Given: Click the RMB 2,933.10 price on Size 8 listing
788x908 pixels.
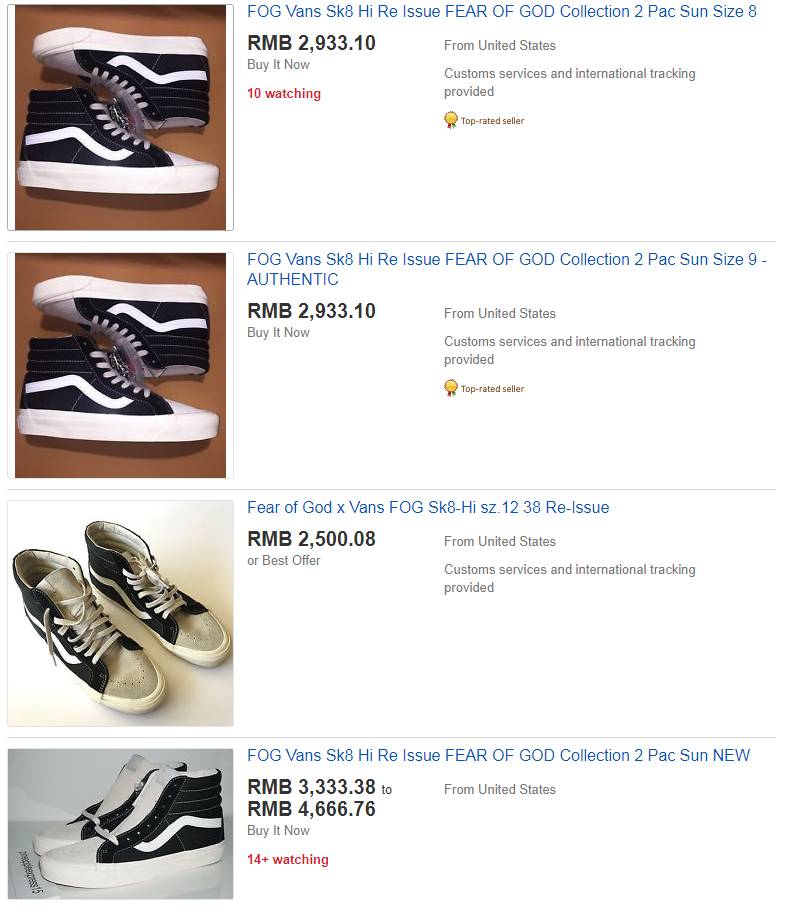Looking at the screenshot, I should 311,43.
